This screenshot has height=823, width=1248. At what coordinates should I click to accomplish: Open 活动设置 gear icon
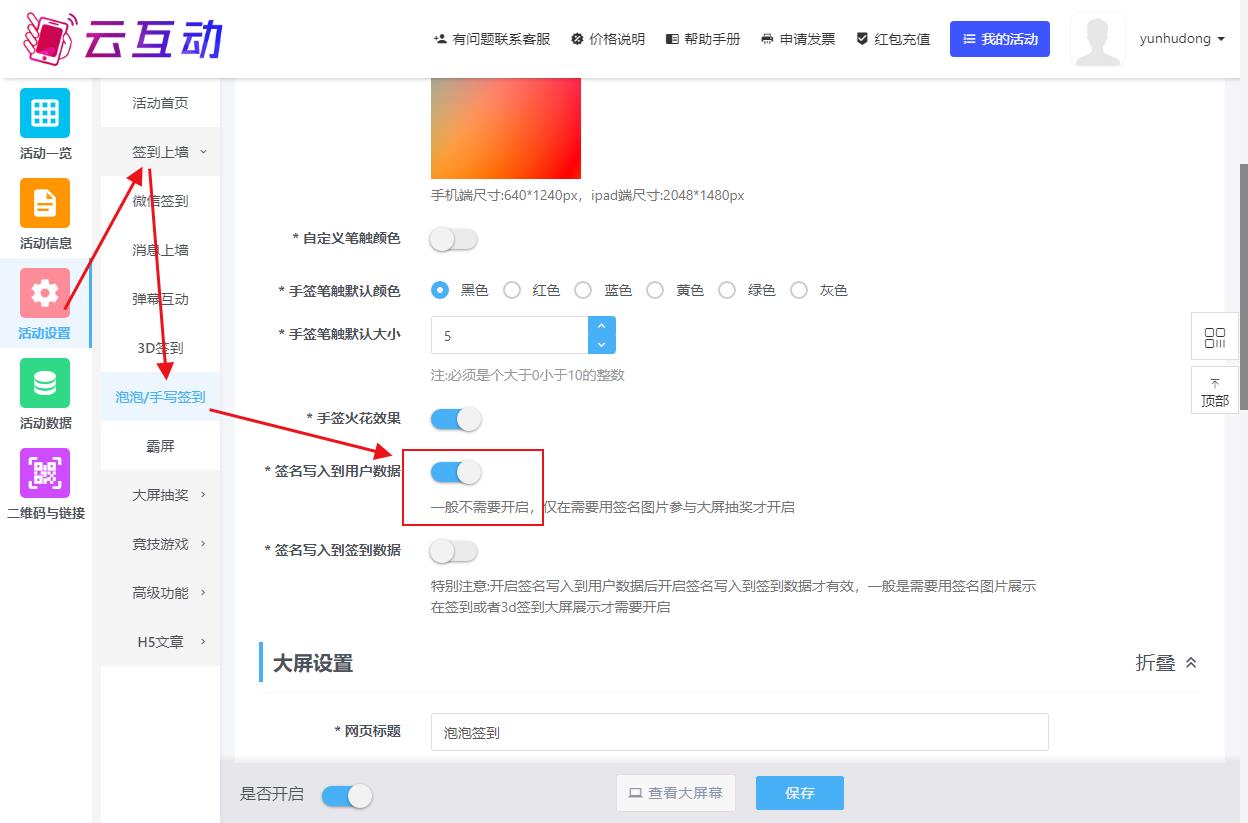click(45, 293)
